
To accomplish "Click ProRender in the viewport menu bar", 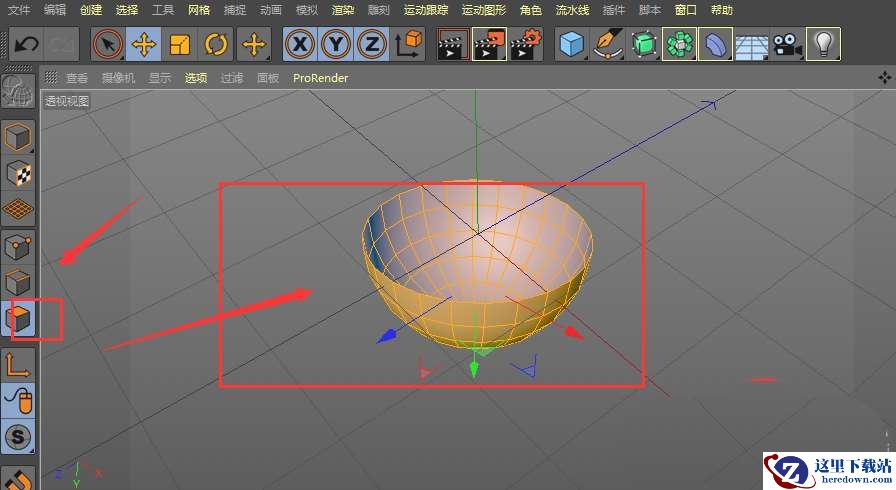I will (x=320, y=78).
